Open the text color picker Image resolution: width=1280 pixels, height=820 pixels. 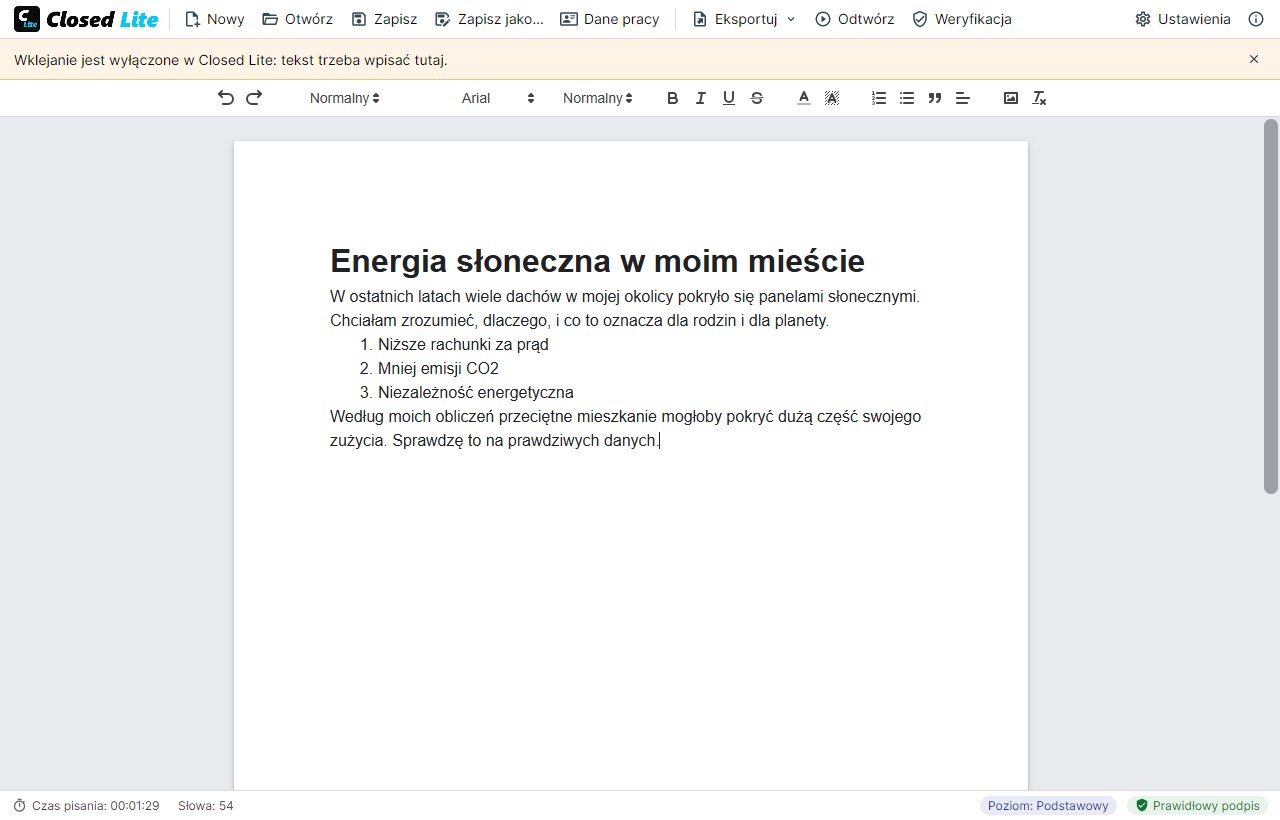(x=803, y=98)
